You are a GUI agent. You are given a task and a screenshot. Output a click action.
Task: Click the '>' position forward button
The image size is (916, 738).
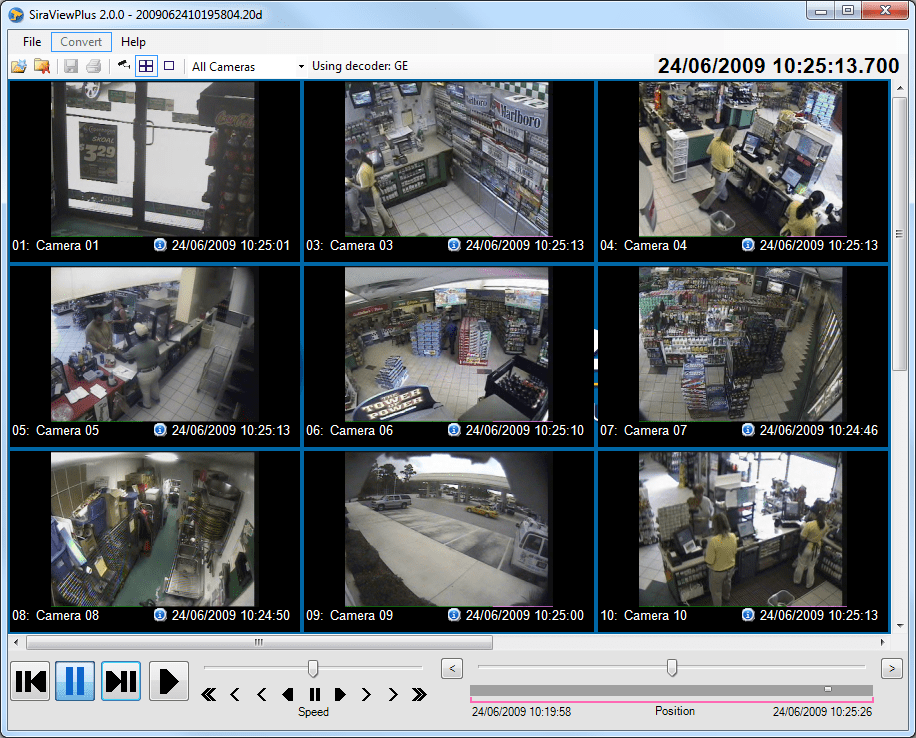pos(891,668)
